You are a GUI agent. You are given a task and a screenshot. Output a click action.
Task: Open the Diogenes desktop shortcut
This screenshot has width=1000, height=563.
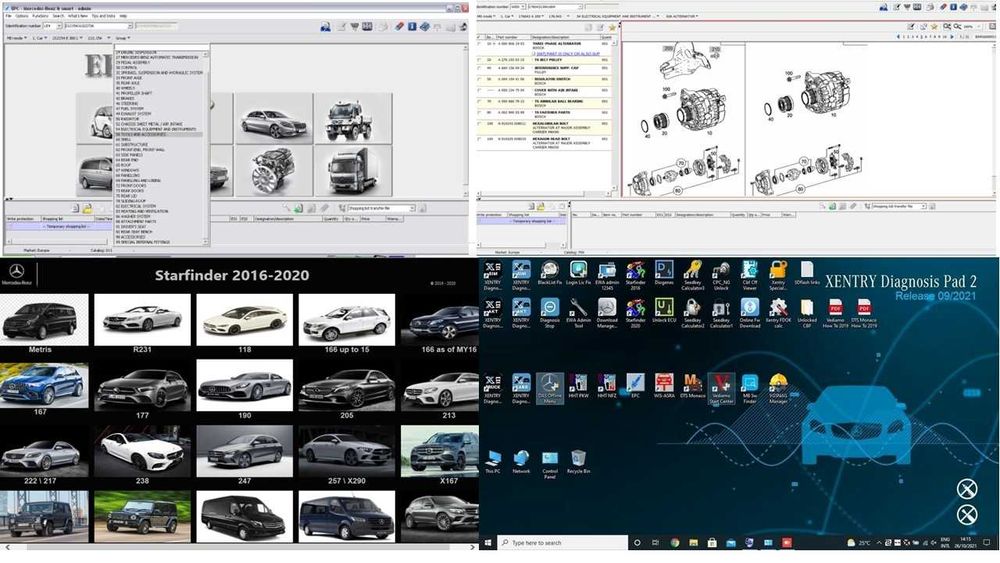click(664, 273)
